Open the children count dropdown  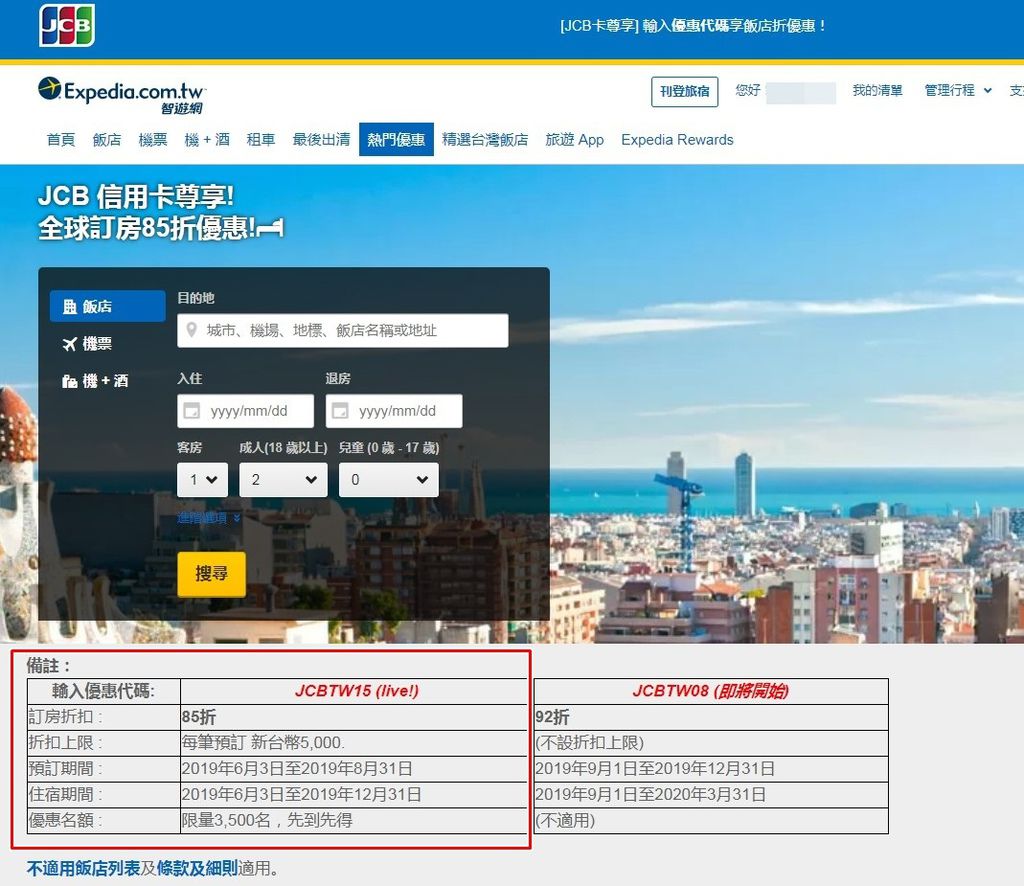pyautogui.click(x=389, y=480)
